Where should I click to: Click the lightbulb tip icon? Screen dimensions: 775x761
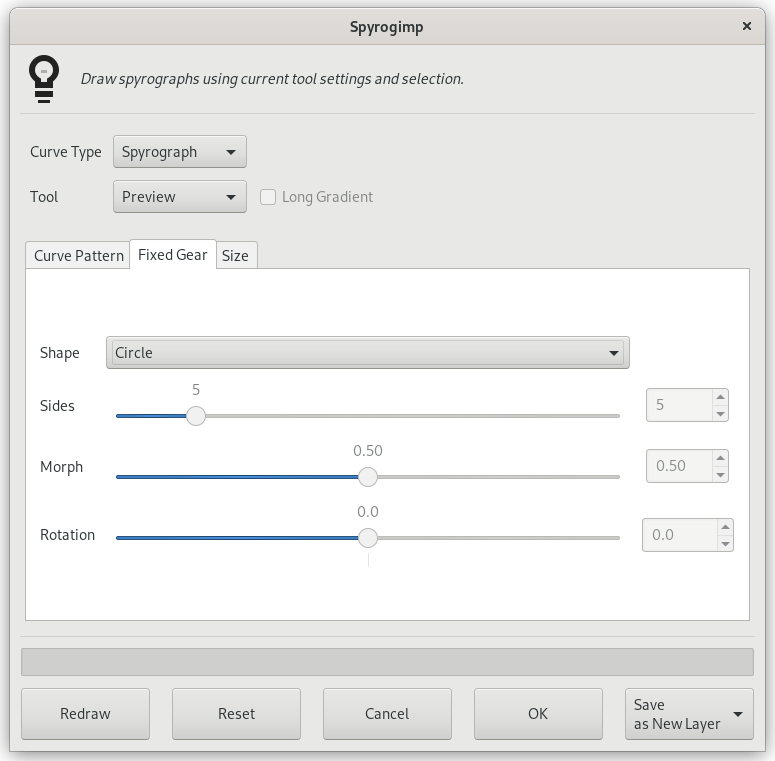click(44, 79)
